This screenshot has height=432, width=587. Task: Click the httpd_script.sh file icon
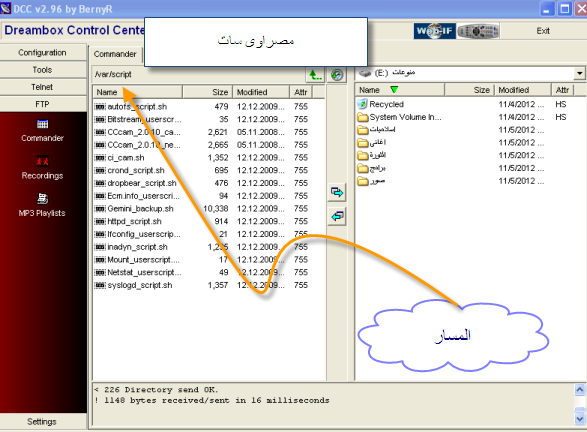[x=100, y=221]
